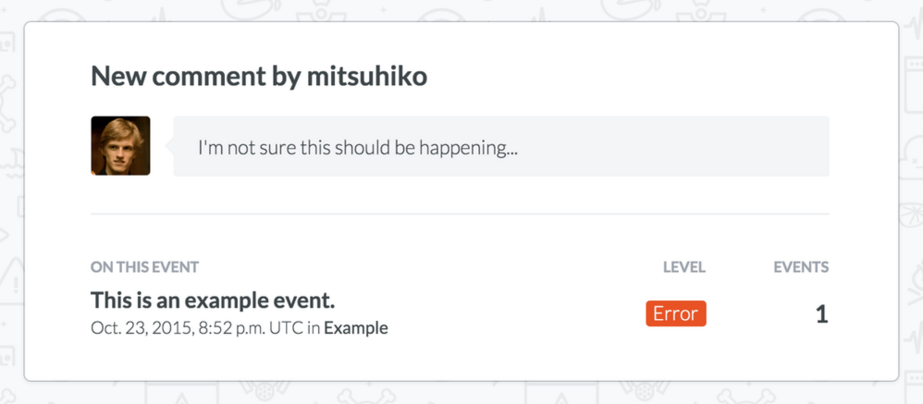Click the orange Error level badge
923x404 pixels.
click(676, 313)
